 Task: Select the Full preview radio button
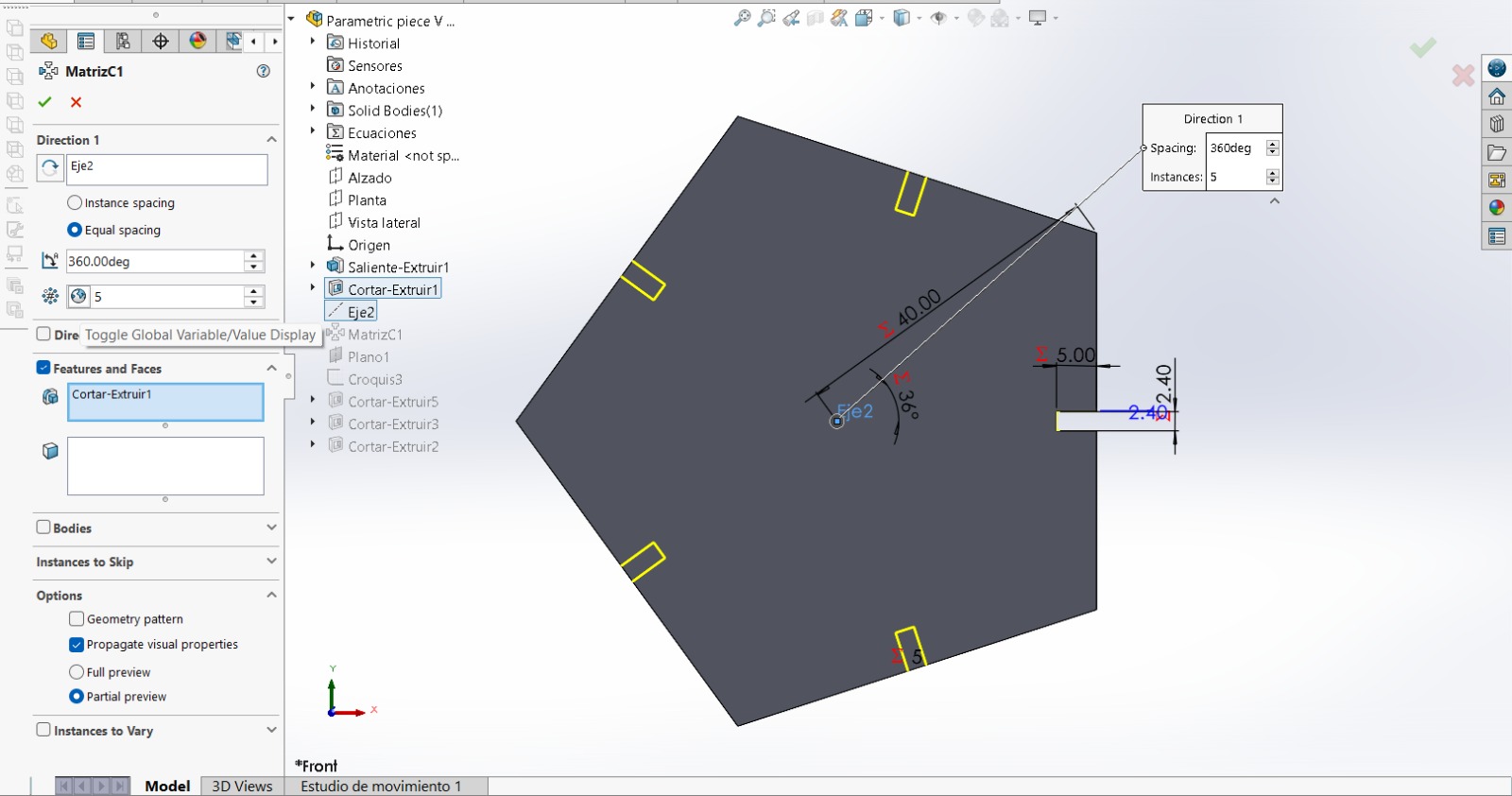77,672
